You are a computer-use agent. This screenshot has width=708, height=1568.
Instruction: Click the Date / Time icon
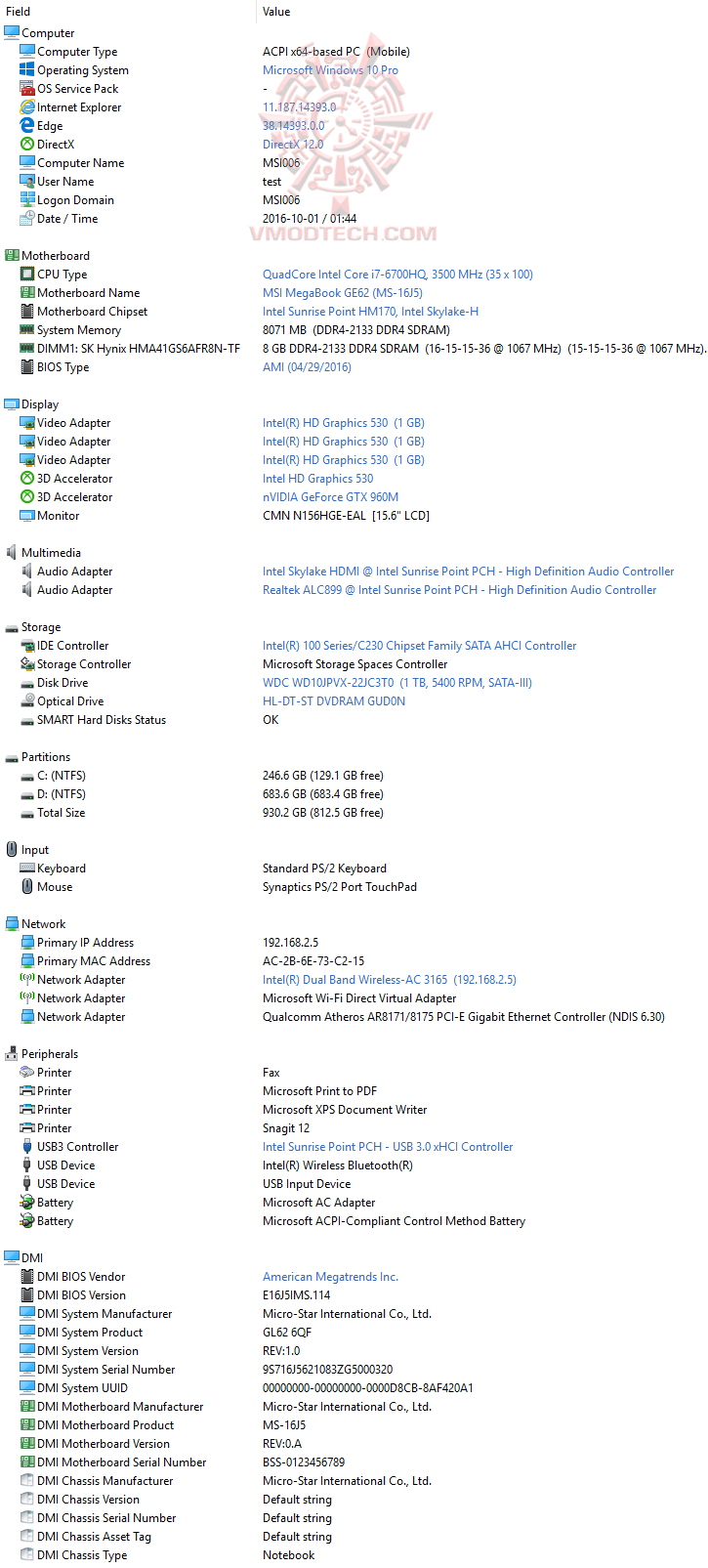tap(27, 218)
